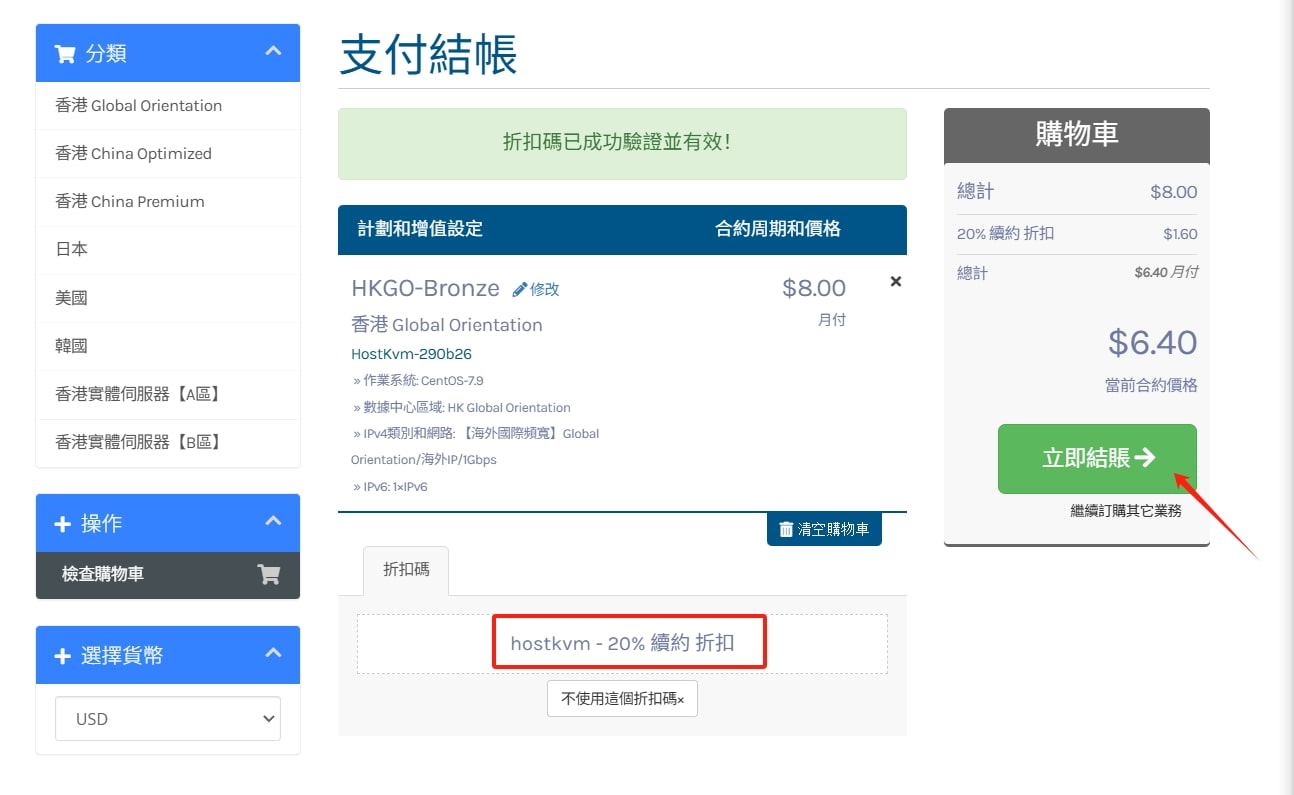Open the USD currency dropdown

click(167, 718)
